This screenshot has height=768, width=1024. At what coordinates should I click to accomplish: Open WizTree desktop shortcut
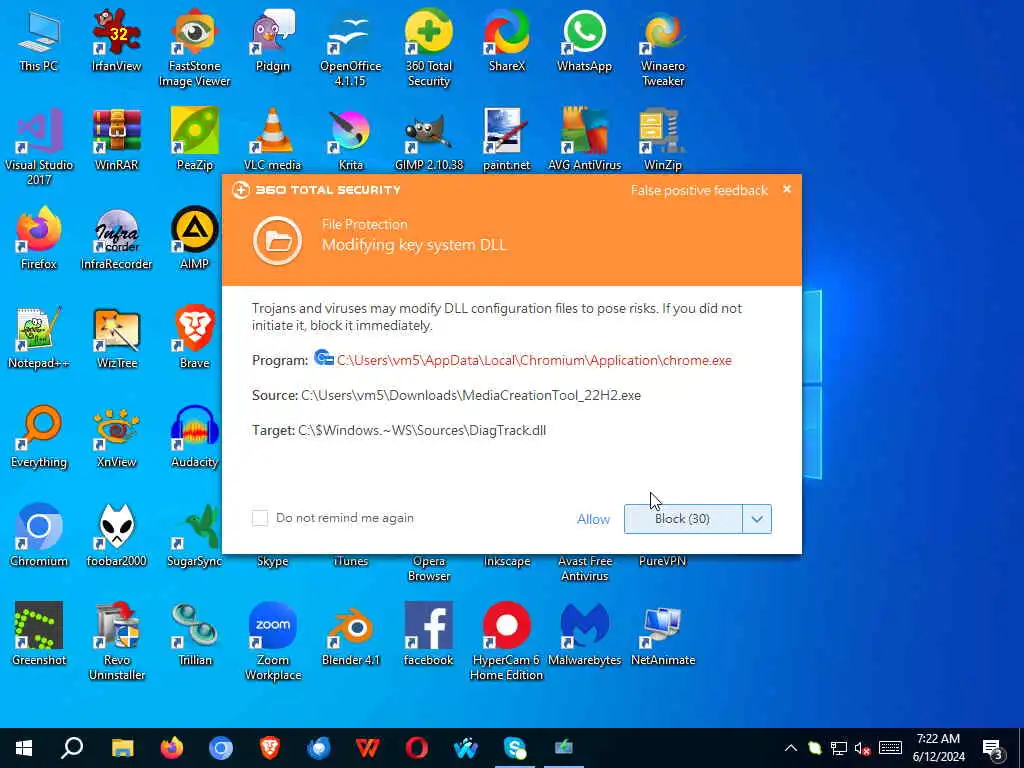pos(116,338)
